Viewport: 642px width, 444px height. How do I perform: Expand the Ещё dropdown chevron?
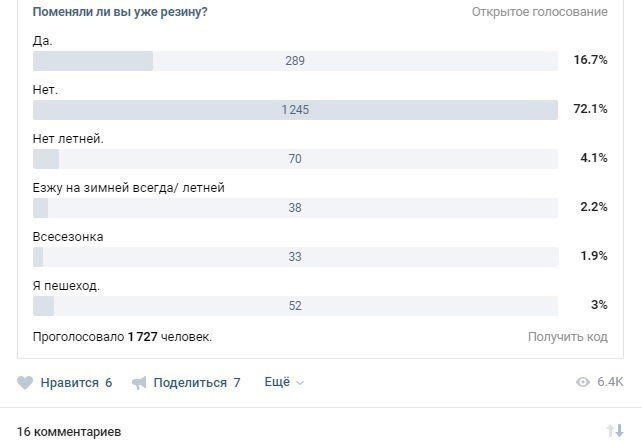click(x=300, y=383)
